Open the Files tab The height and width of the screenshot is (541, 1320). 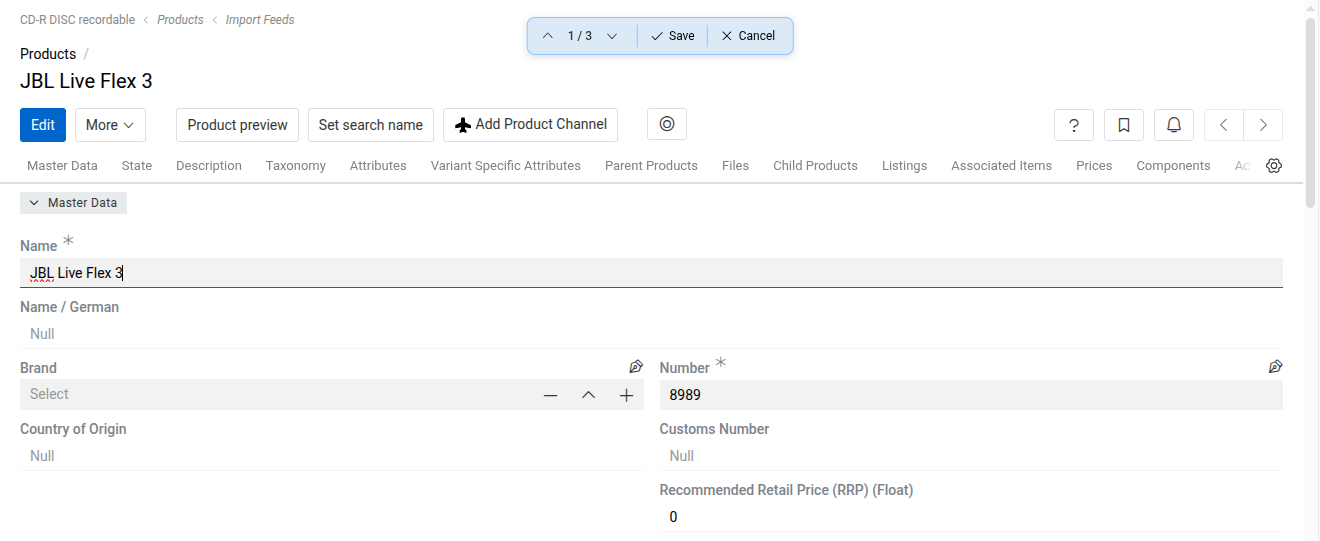click(x=735, y=166)
